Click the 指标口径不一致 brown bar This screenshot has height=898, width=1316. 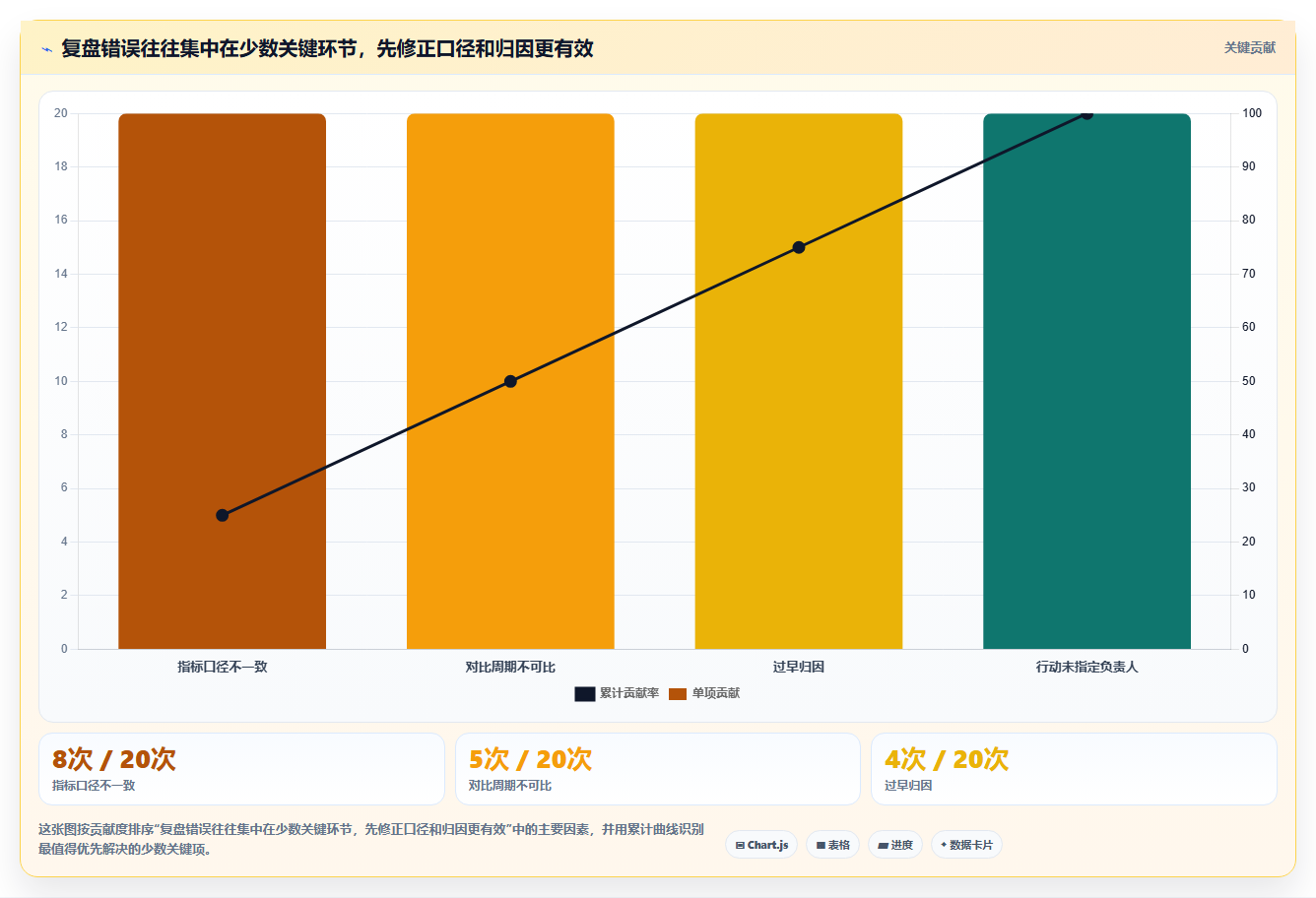pyautogui.click(x=222, y=381)
